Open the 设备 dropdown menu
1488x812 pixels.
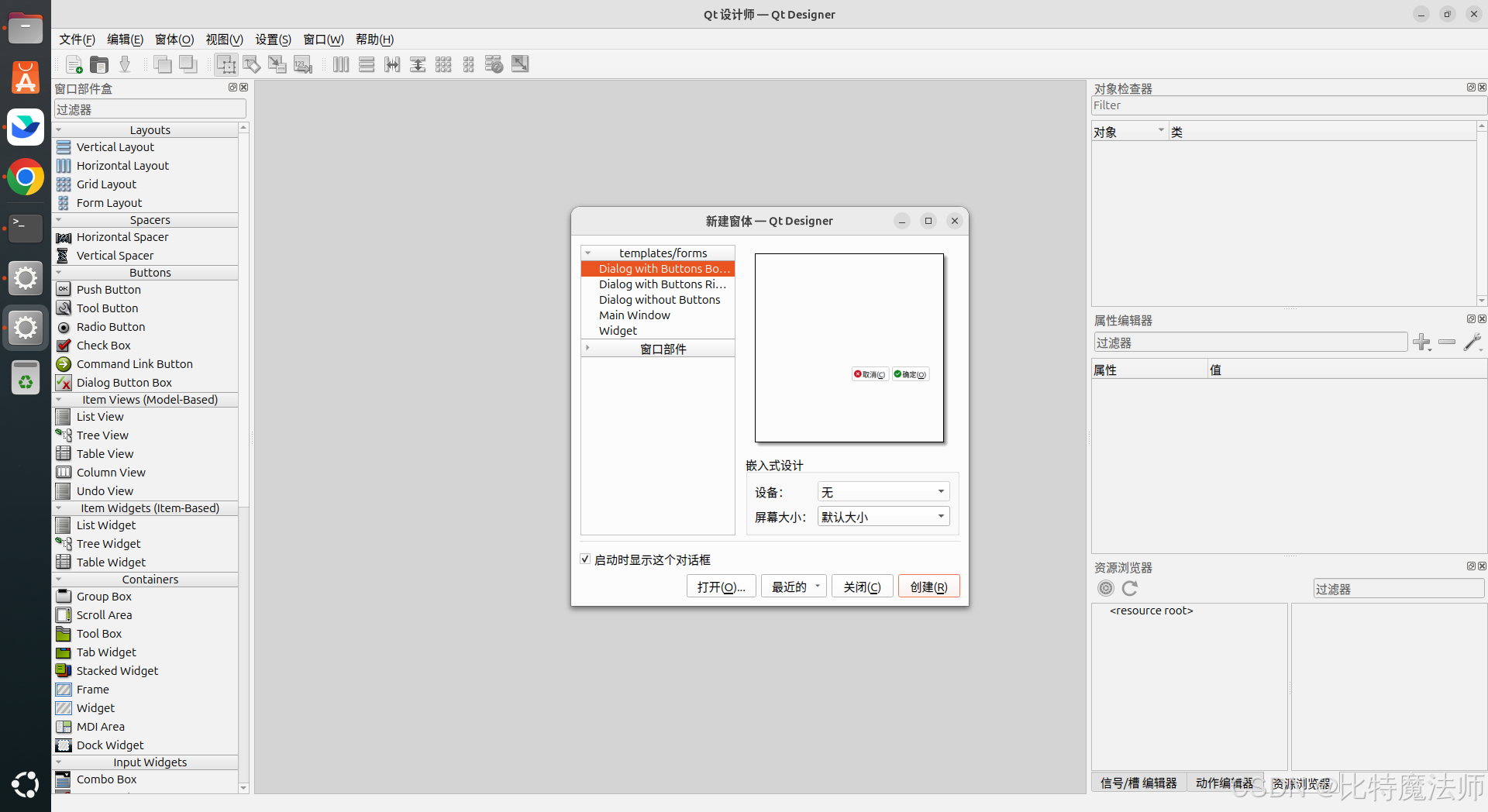point(882,491)
